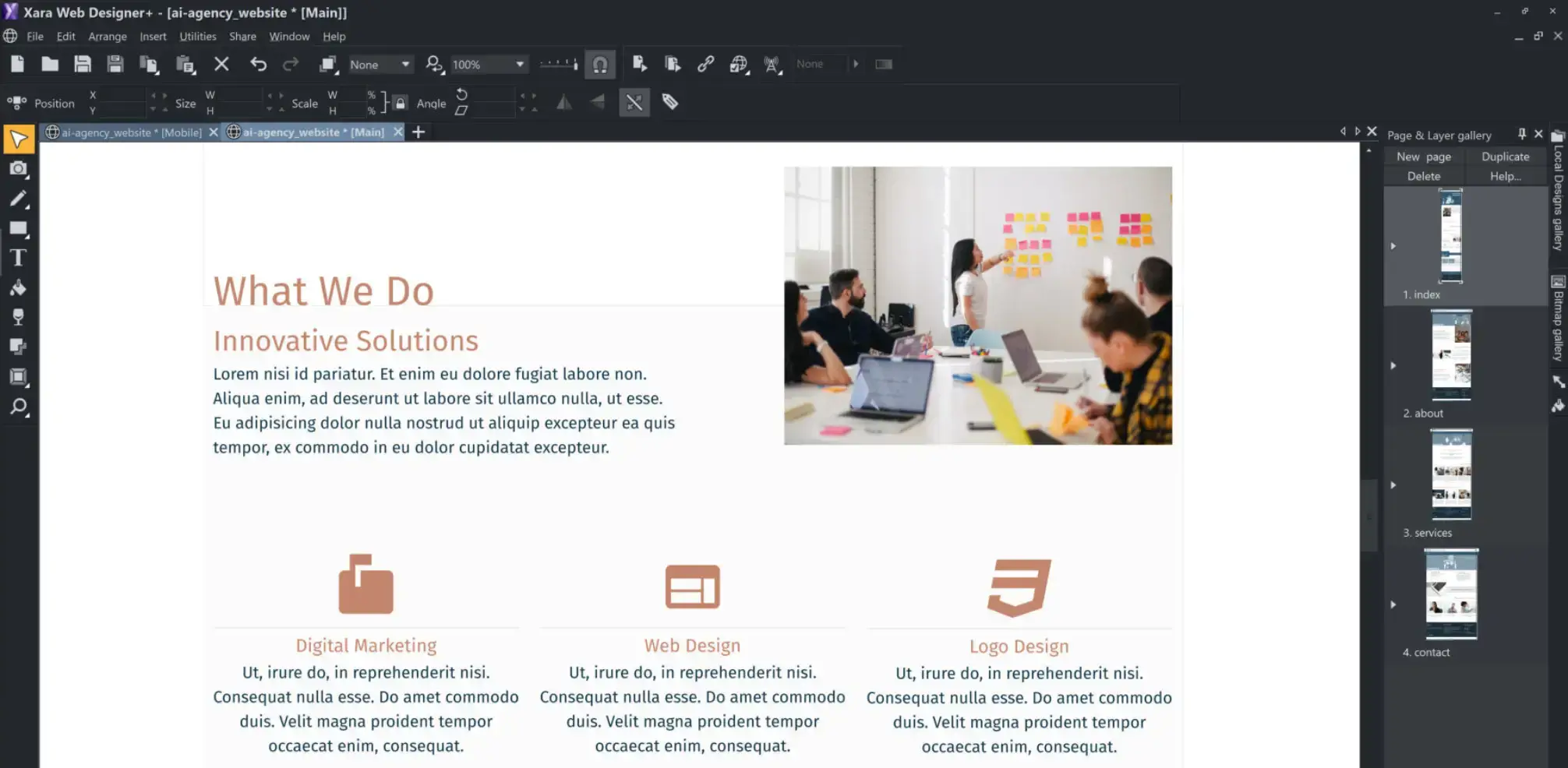
Task: Select the Text tool
Action: (x=19, y=257)
